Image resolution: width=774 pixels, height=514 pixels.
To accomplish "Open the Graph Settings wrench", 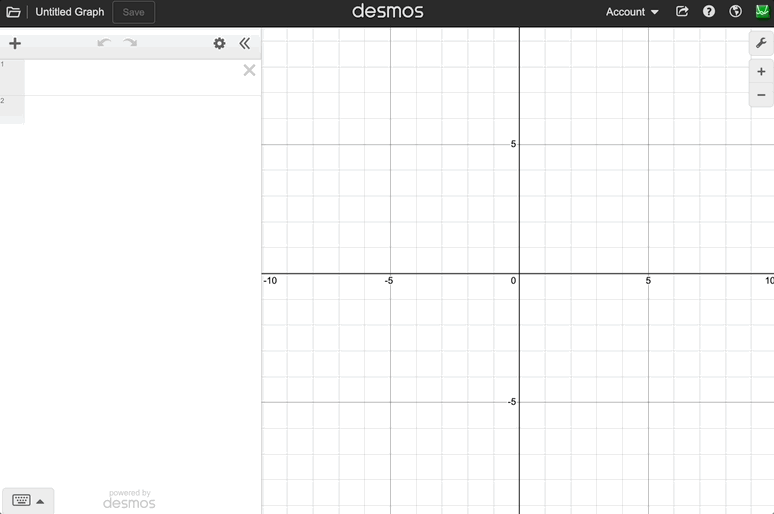I will pyautogui.click(x=761, y=43).
